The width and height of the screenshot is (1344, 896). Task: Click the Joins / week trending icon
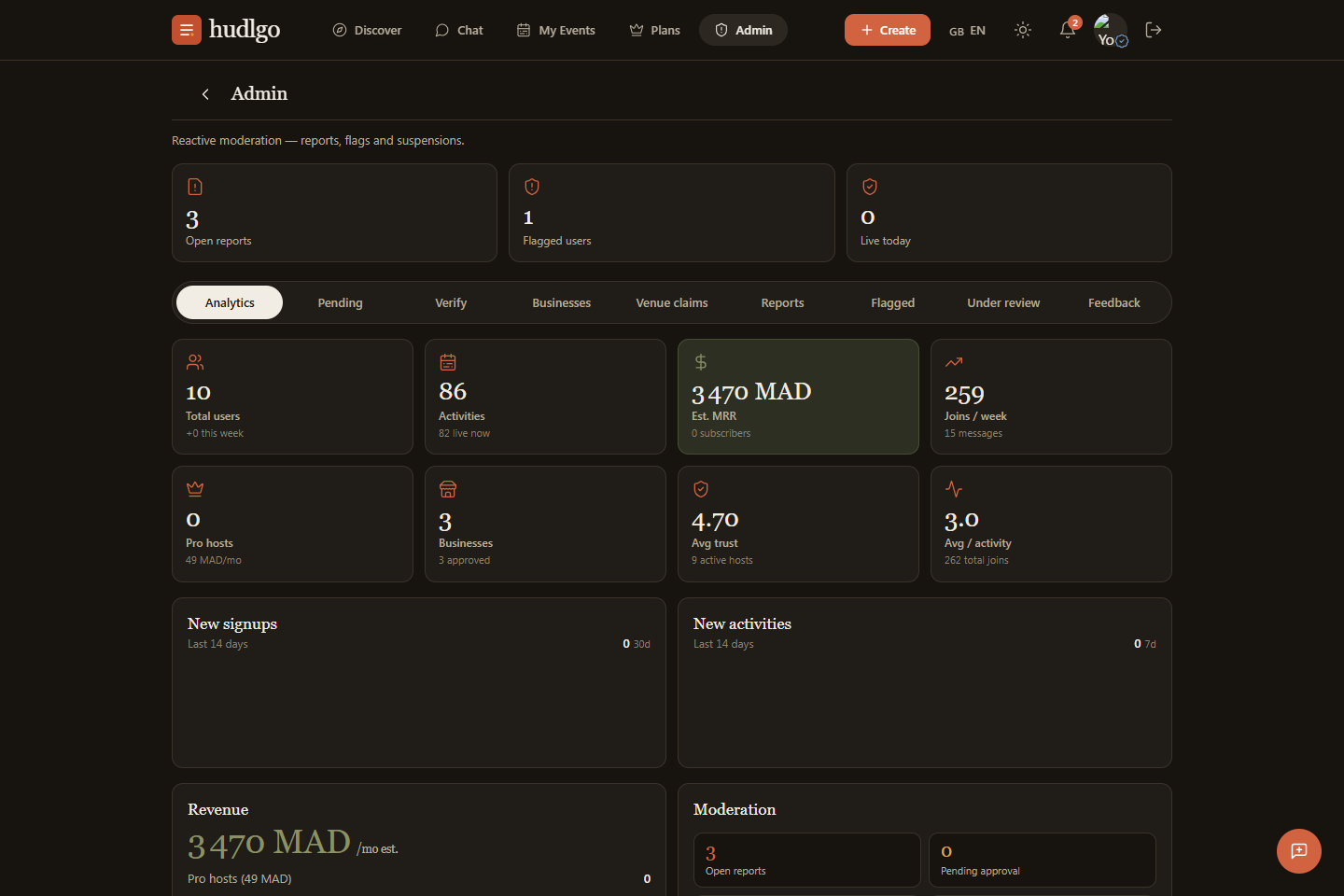[x=954, y=362]
